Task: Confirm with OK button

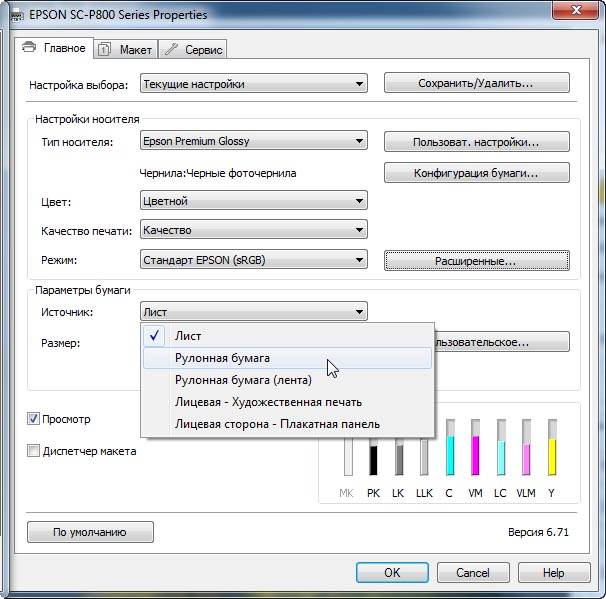Action: (392, 572)
